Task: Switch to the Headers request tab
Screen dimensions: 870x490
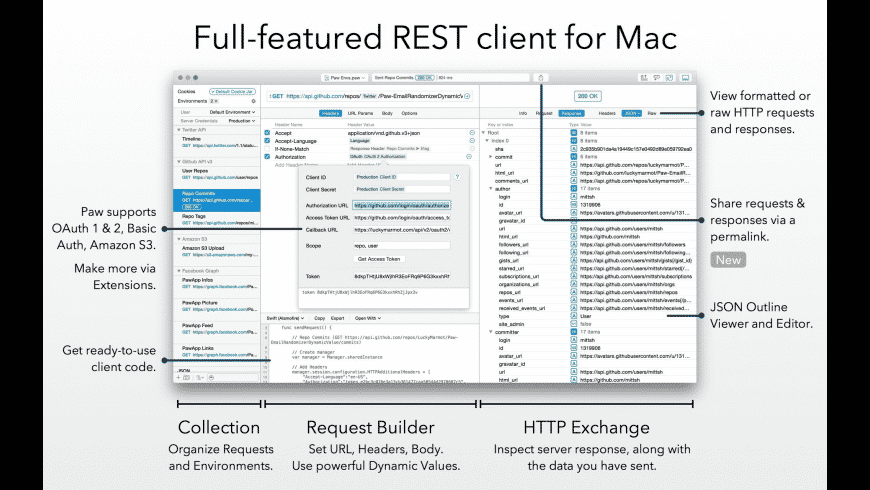Action: coord(331,113)
